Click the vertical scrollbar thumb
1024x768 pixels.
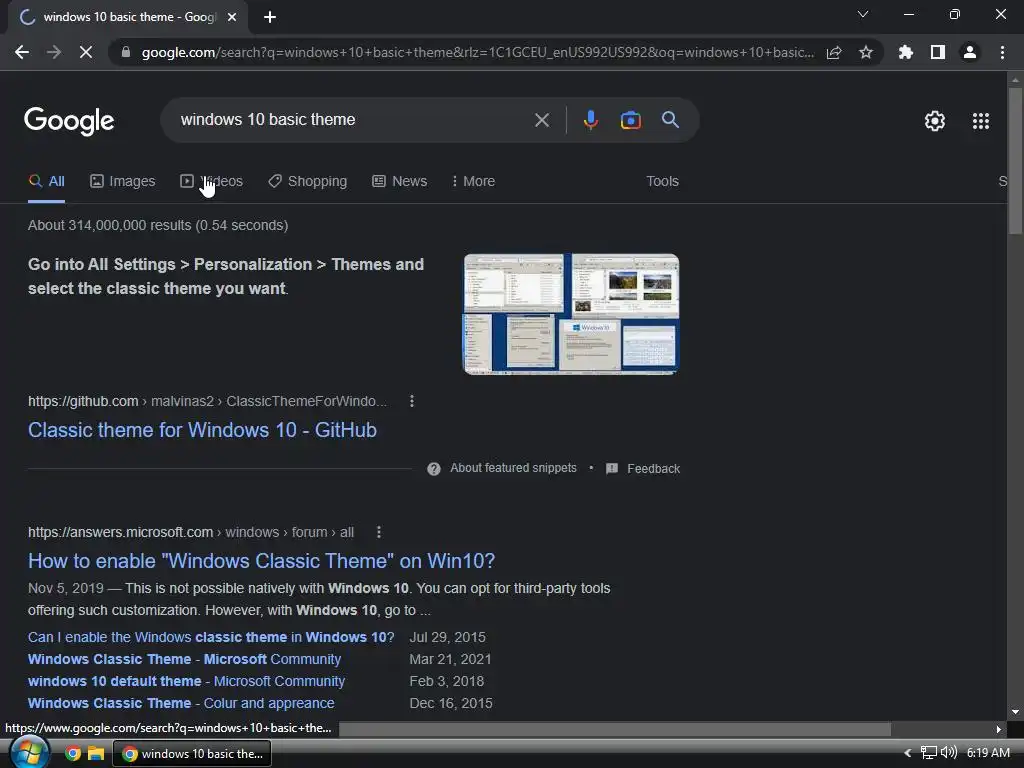[x=1015, y=160]
